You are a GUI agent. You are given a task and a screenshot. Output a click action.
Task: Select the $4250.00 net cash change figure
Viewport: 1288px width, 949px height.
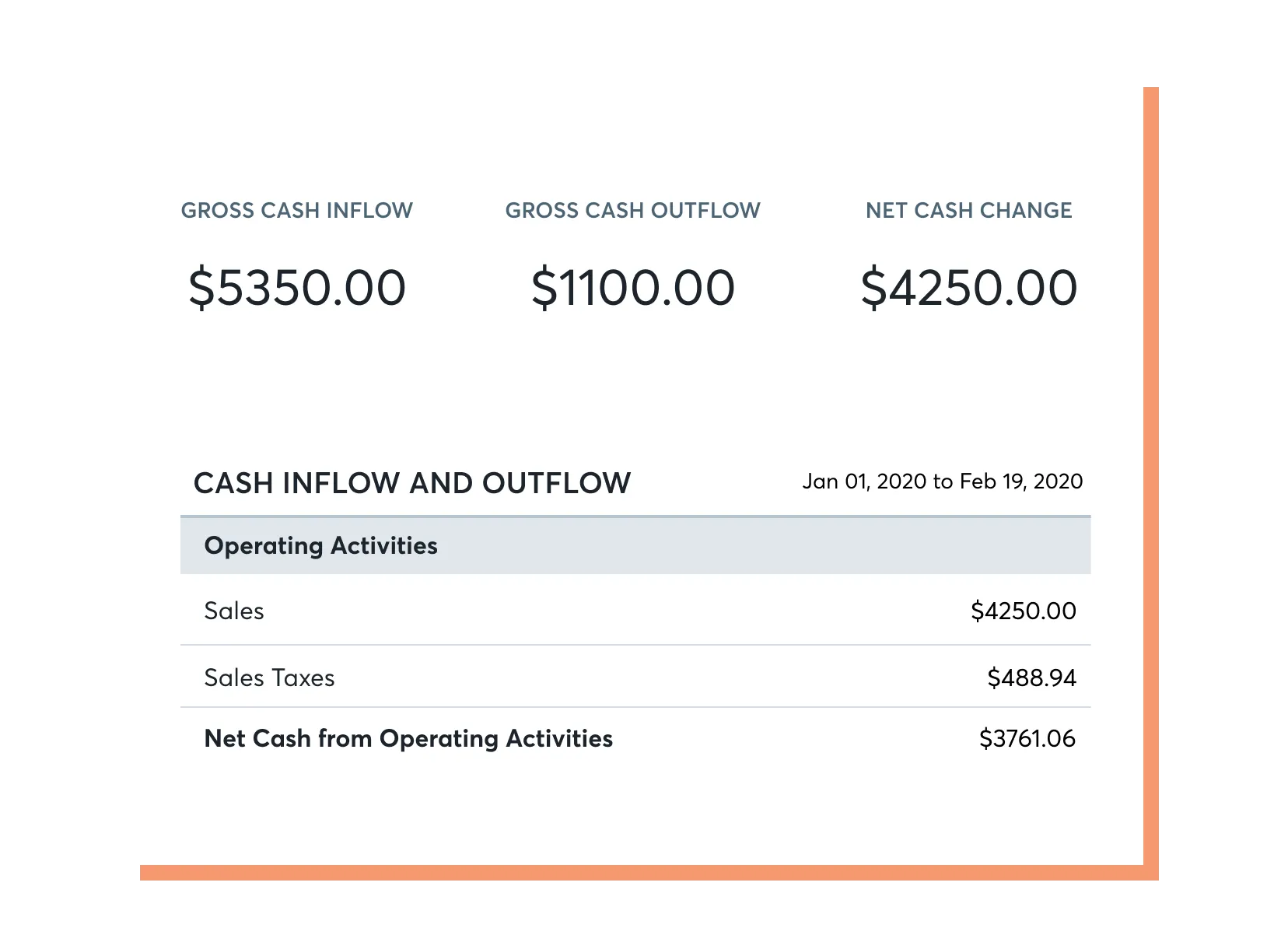coord(968,288)
